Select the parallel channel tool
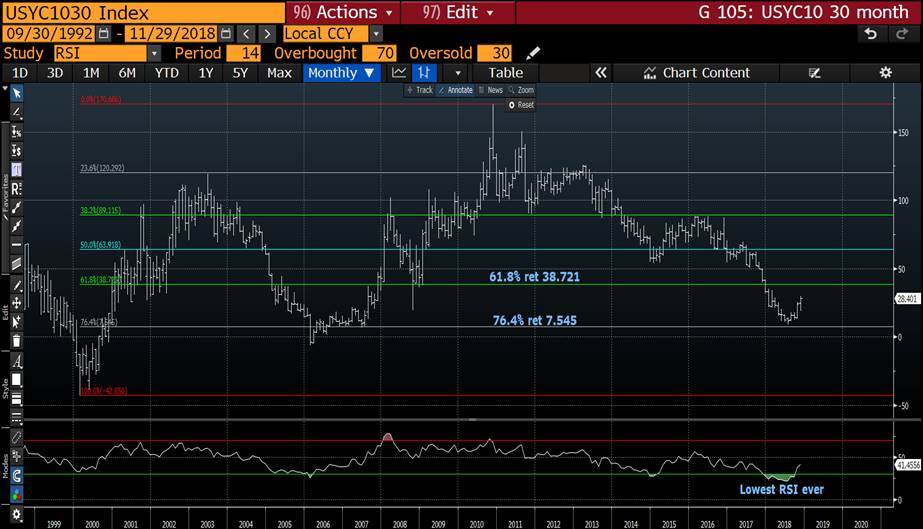This screenshot has width=923, height=529. click(x=16, y=264)
